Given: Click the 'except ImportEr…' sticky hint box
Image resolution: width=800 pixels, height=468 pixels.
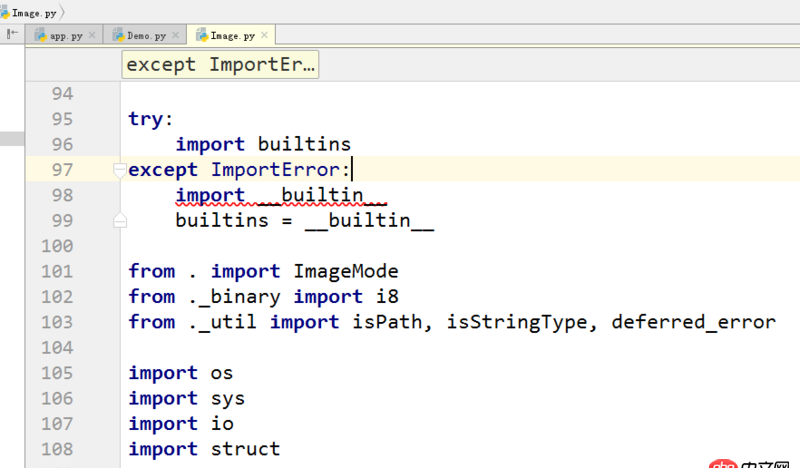Looking at the screenshot, I should [220, 65].
